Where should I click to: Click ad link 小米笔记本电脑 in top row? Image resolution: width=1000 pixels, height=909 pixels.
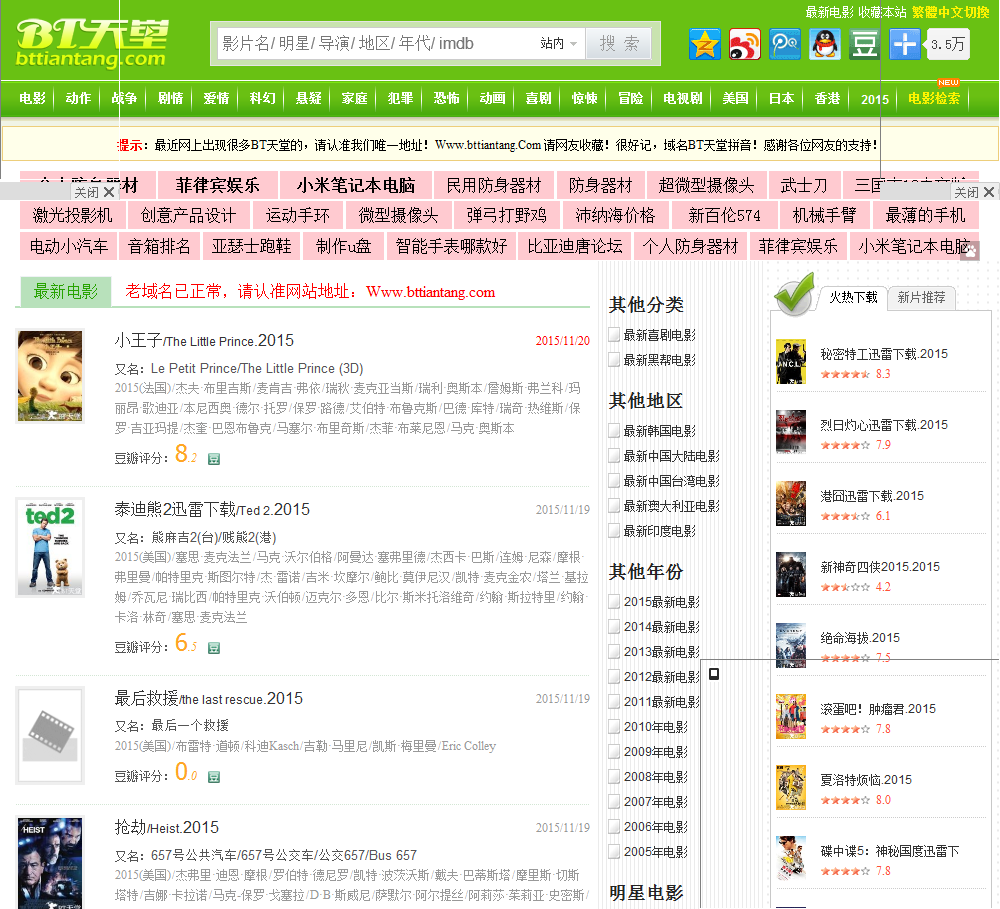pyautogui.click(x=356, y=186)
